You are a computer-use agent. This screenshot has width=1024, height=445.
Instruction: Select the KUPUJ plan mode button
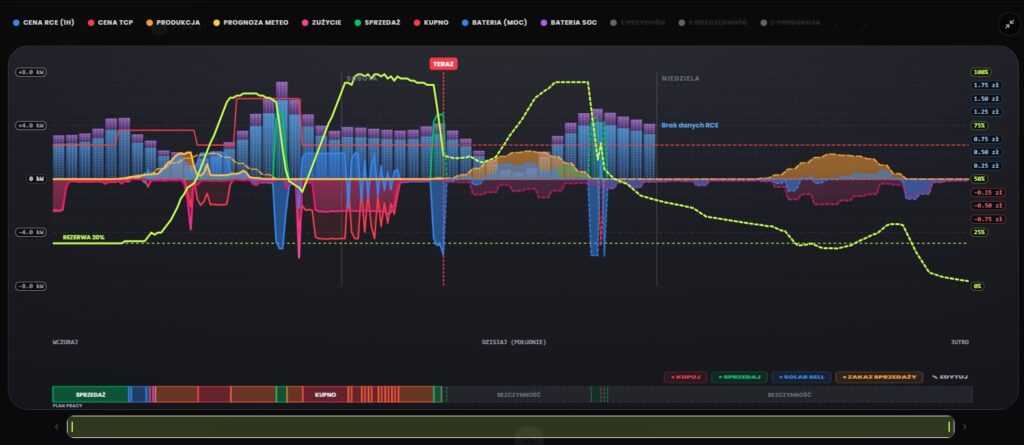(685, 377)
